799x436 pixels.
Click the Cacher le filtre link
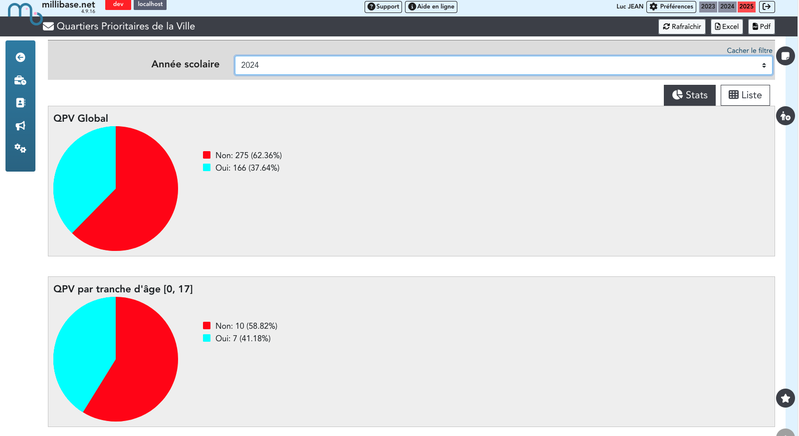coord(748,50)
